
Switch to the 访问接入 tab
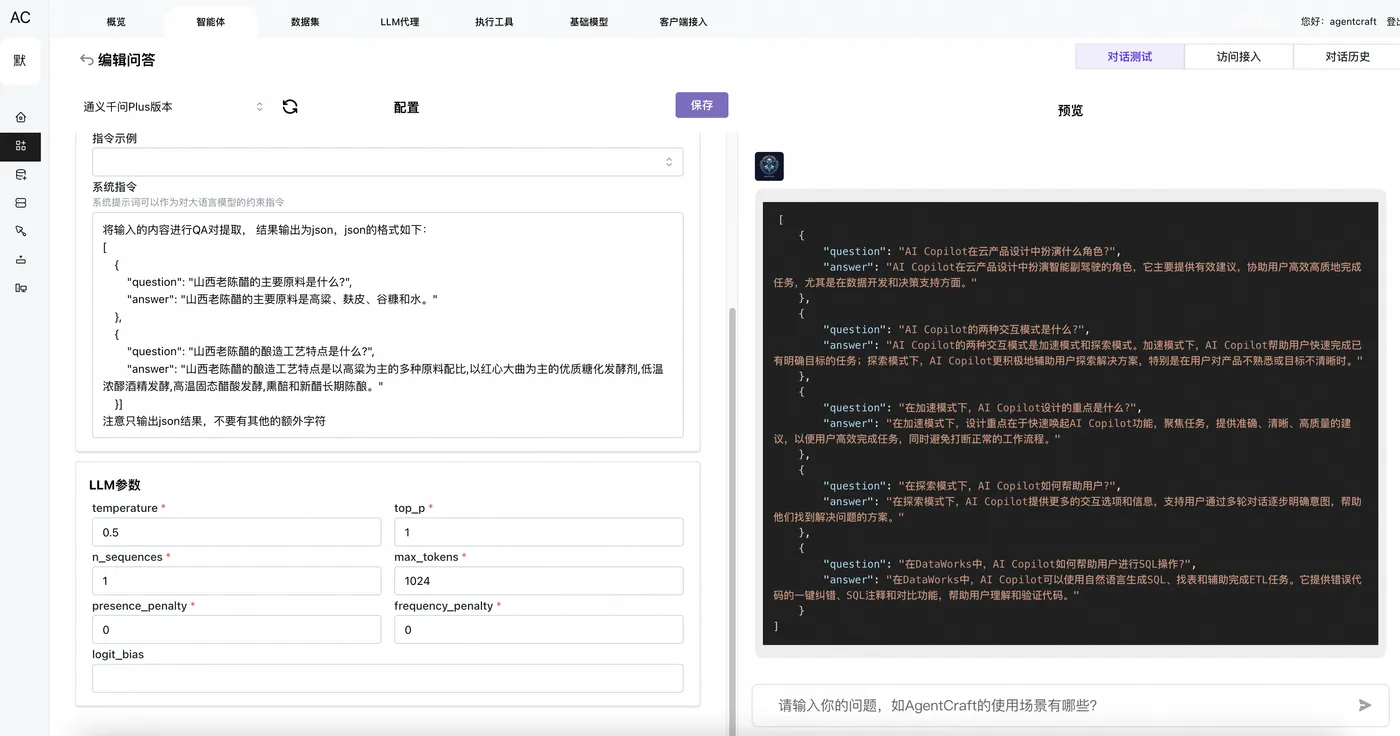pos(1239,57)
